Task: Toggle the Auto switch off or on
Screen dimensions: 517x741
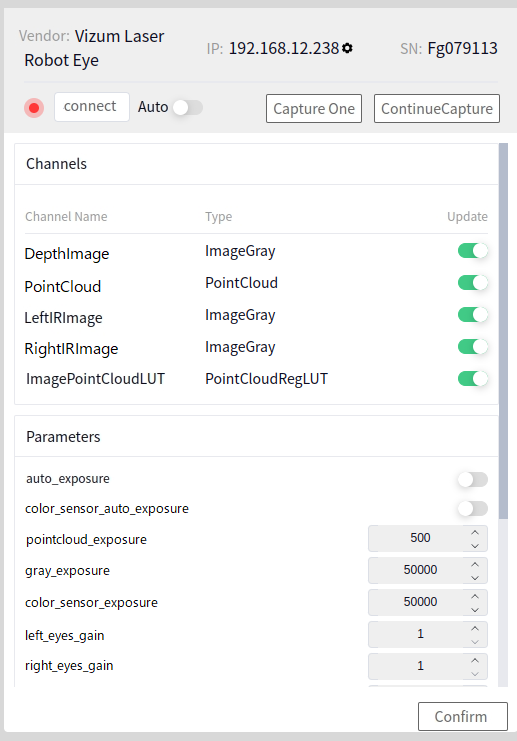Action: coord(188,108)
